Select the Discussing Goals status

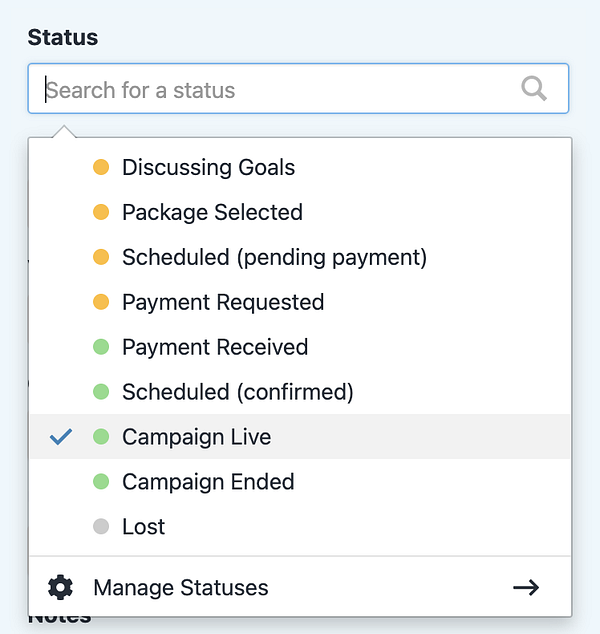(x=208, y=167)
